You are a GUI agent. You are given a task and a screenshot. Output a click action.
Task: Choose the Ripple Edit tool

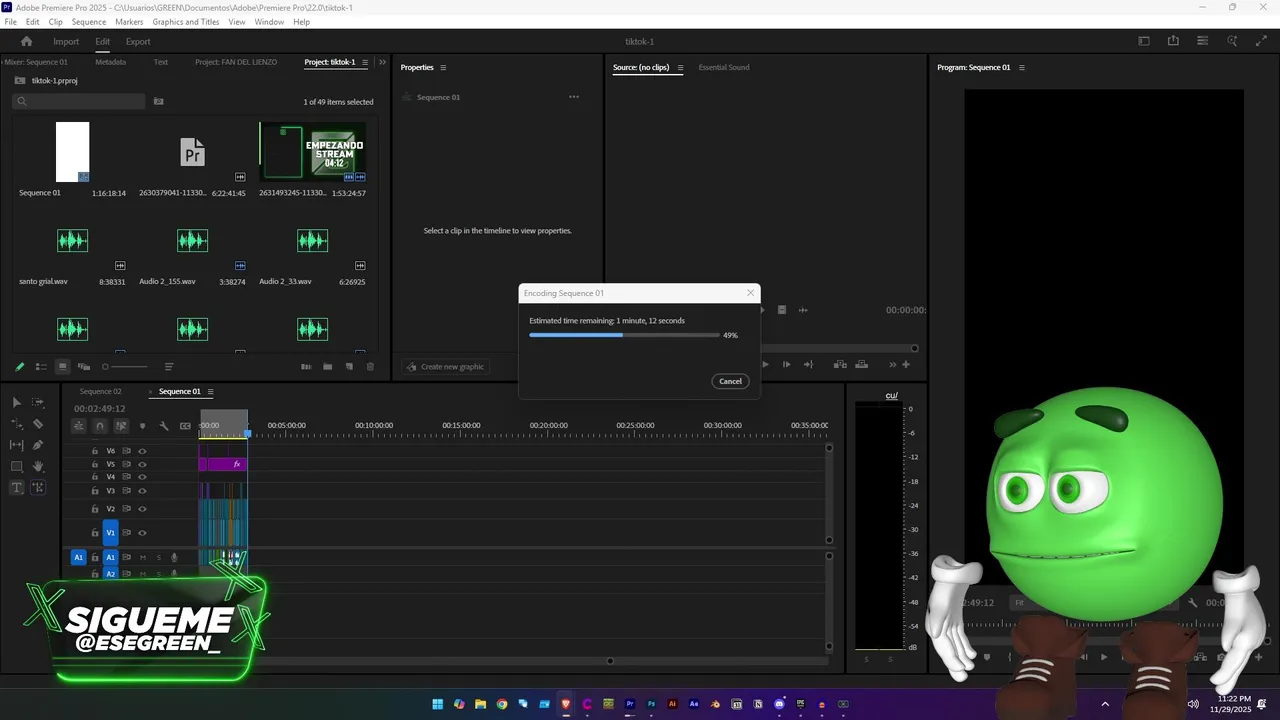16,424
